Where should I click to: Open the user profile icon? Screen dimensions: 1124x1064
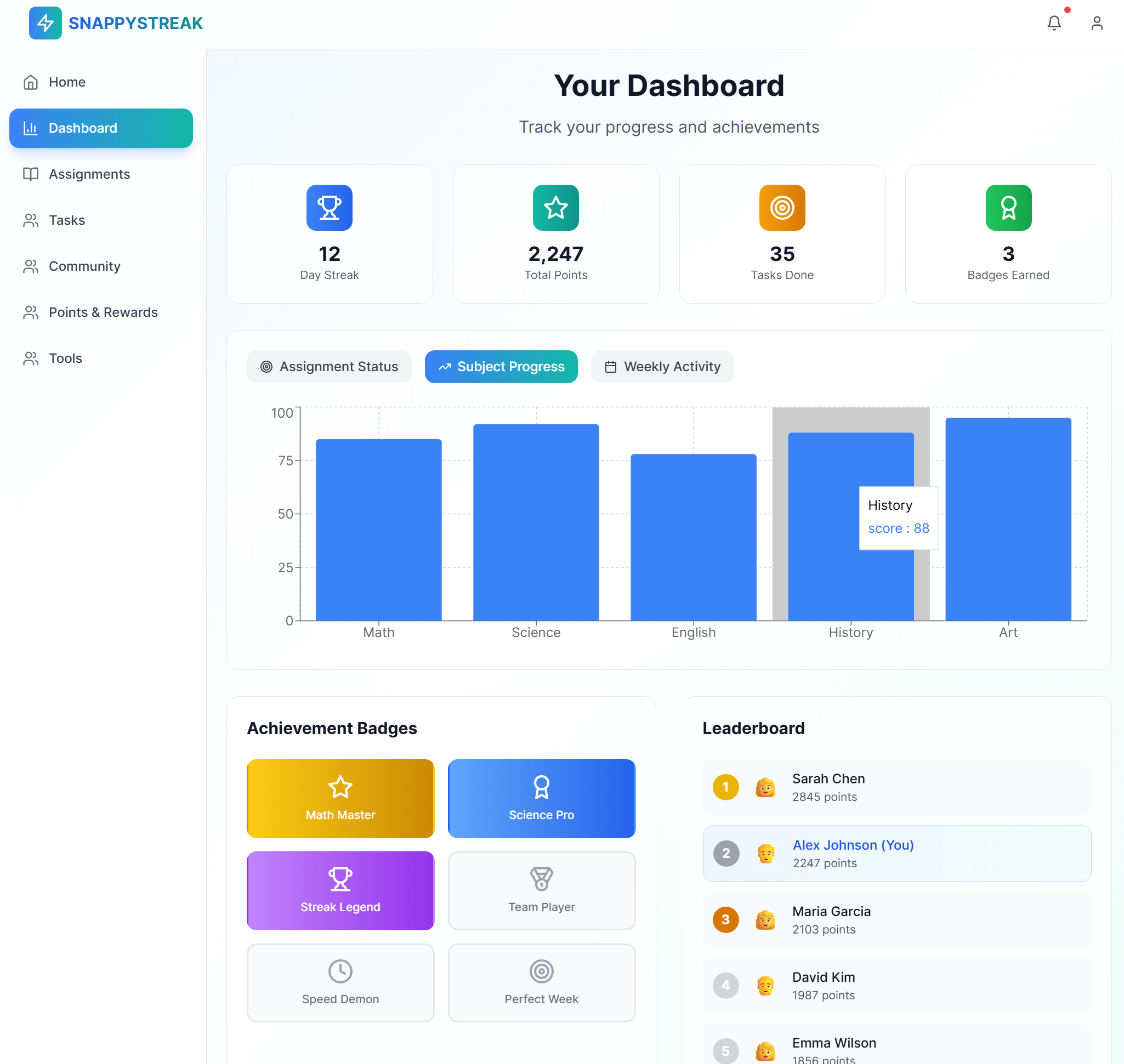1096,22
